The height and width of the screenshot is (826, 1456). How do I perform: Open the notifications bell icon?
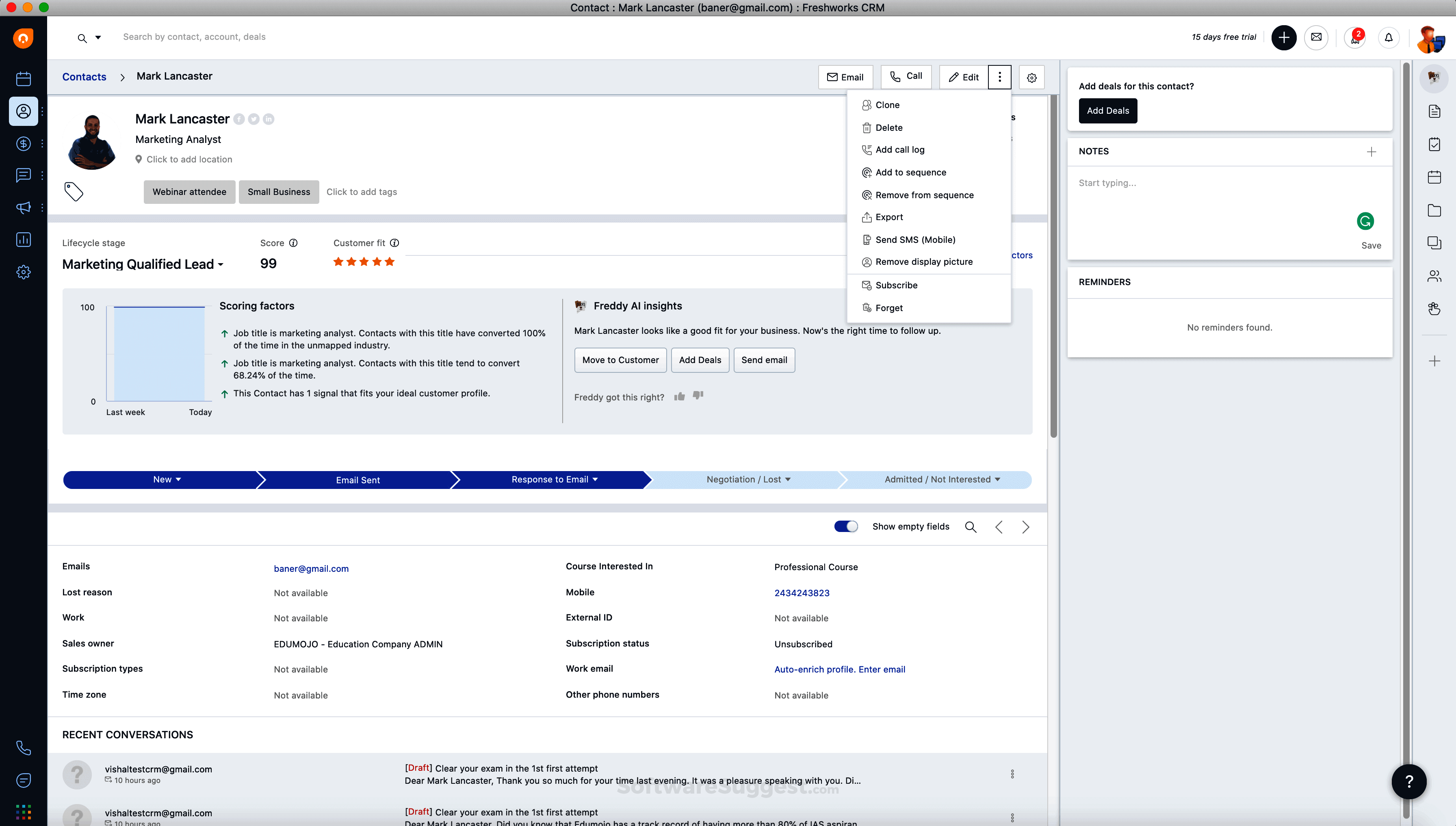(1389, 37)
